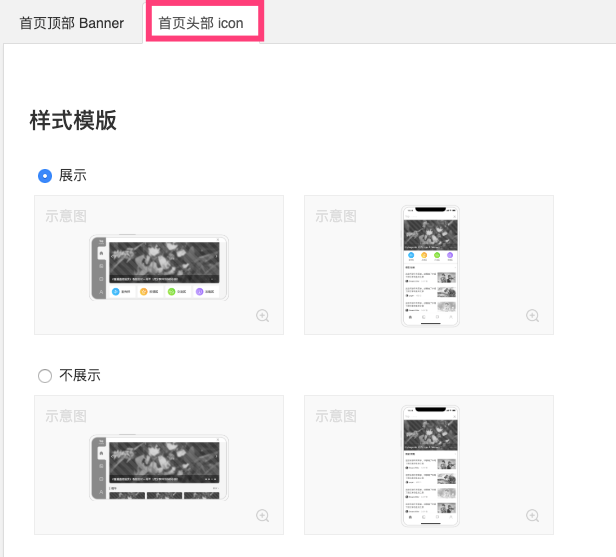616x557 pixels.
Task: Switch to 首页顶部 Banner tab
Action: [x=72, y=23]
